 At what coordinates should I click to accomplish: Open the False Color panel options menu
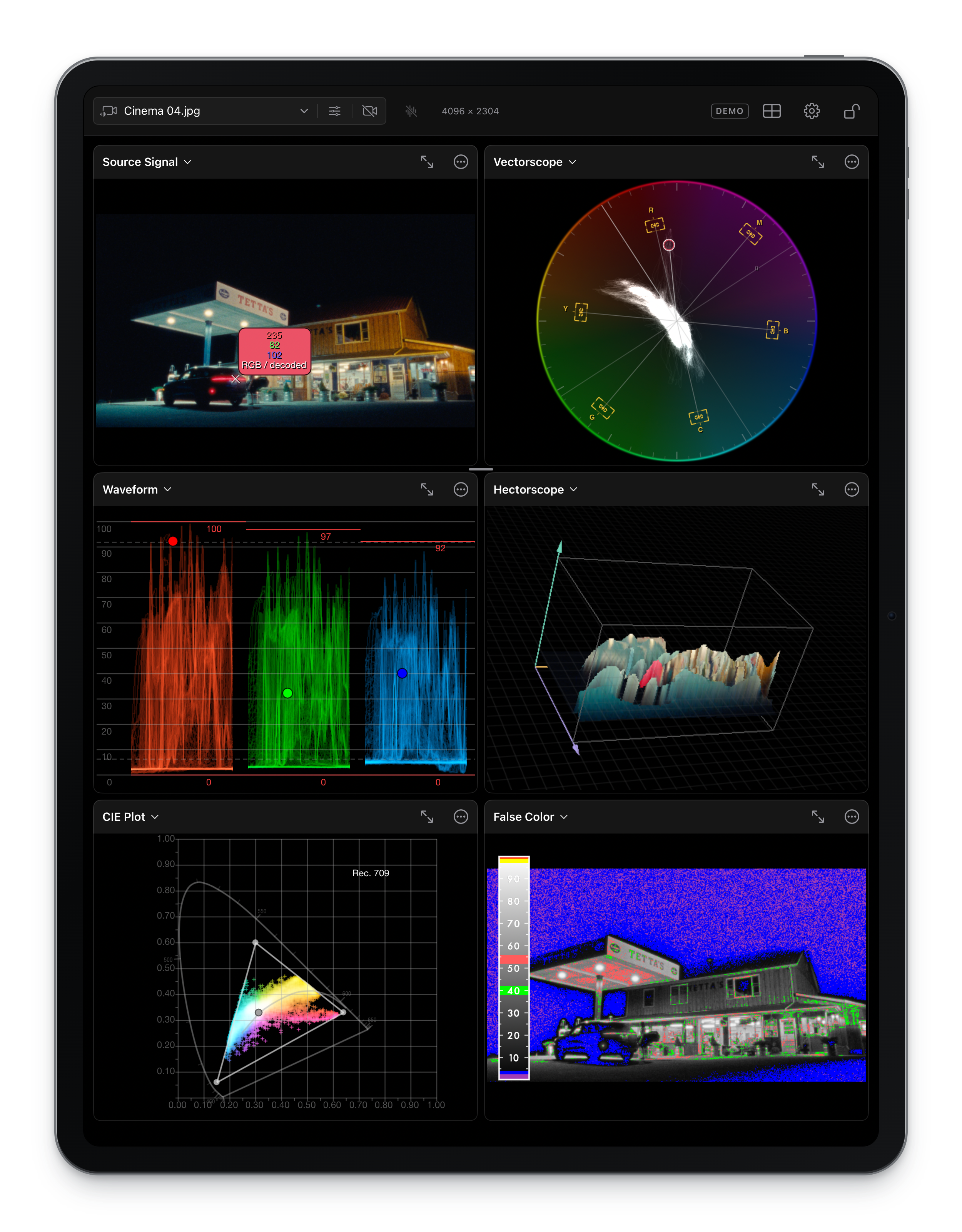point(852,817)
